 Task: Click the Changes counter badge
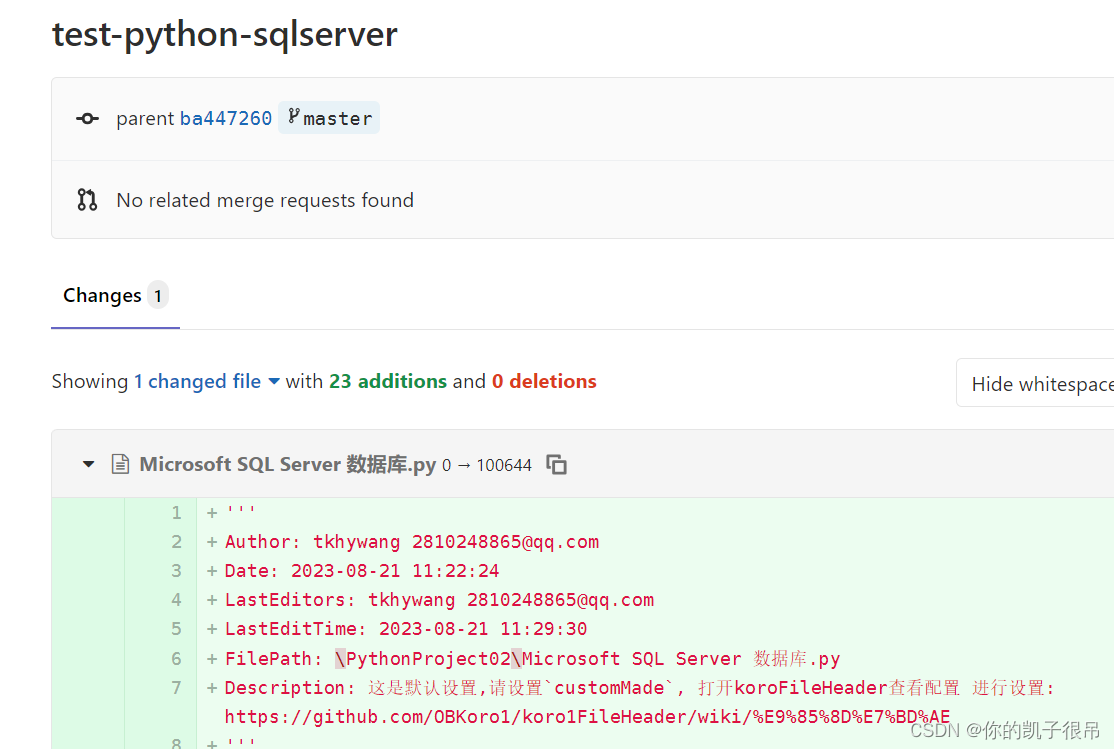click(157, 295)
